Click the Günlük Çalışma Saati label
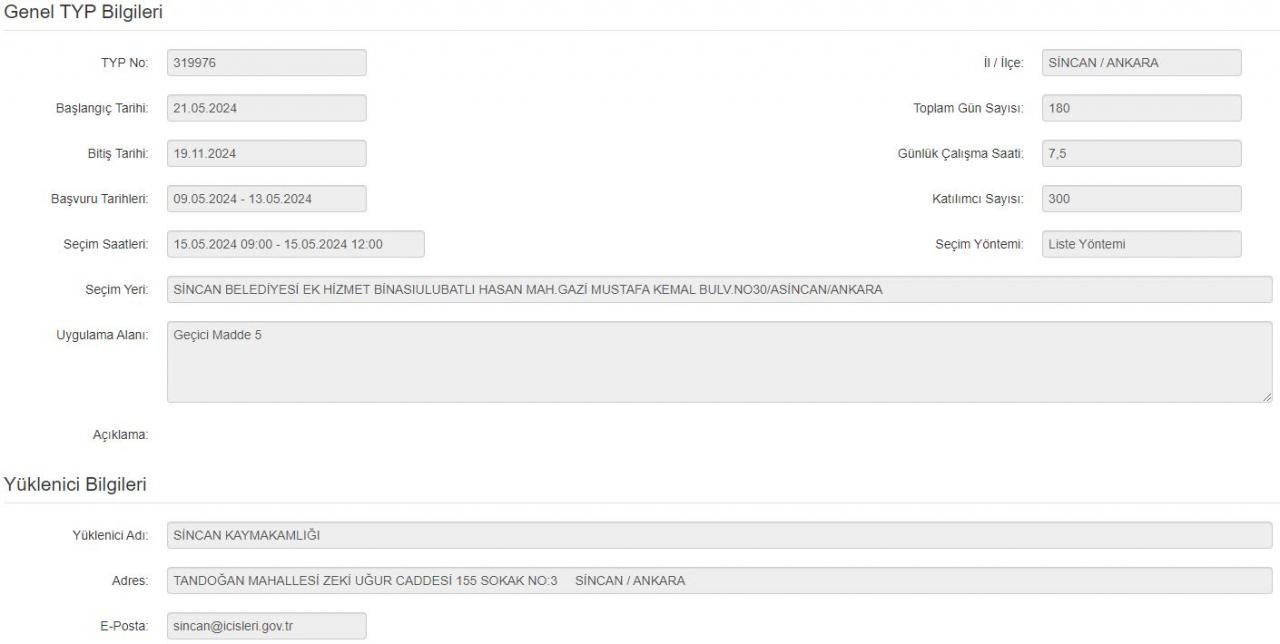 pos(961,154)
